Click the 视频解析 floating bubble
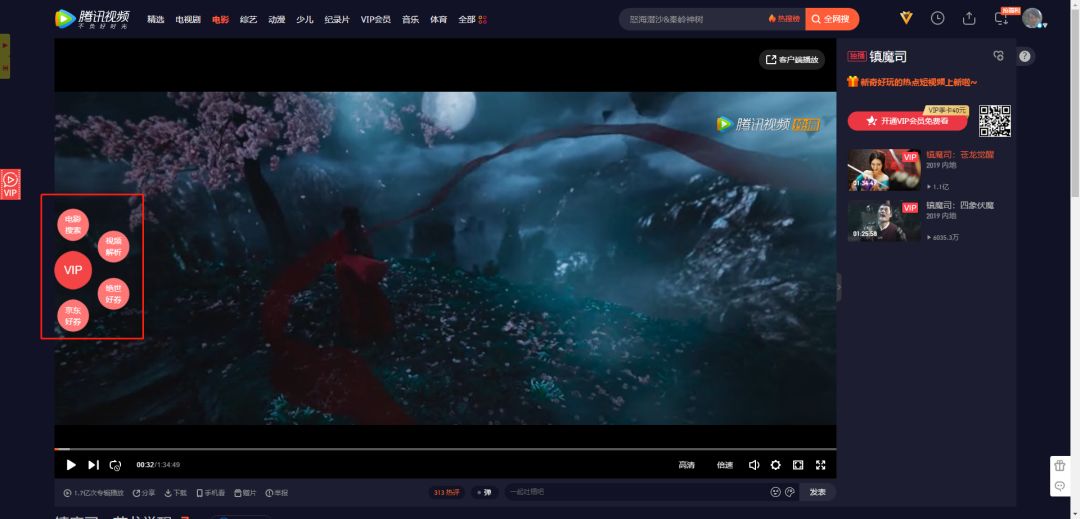 click(113, 246)
